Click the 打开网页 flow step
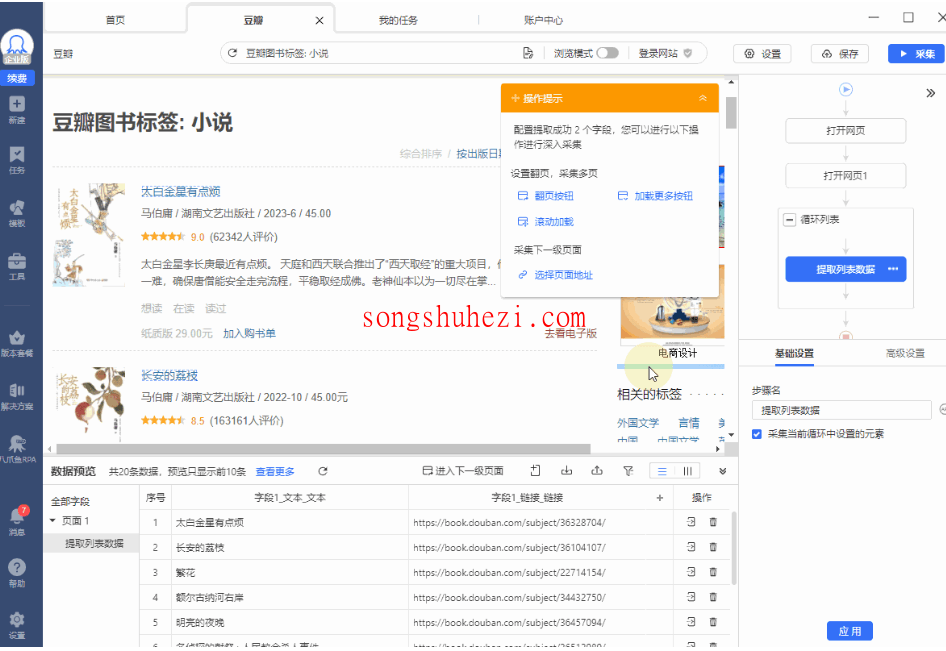 [845, 130]
